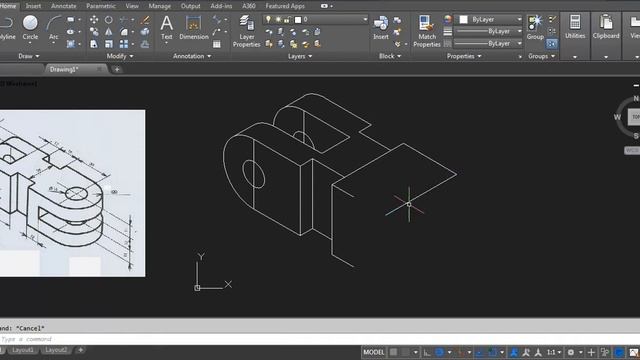Click the command line input field
Screen dimensions: 640x360
[320, 339]
